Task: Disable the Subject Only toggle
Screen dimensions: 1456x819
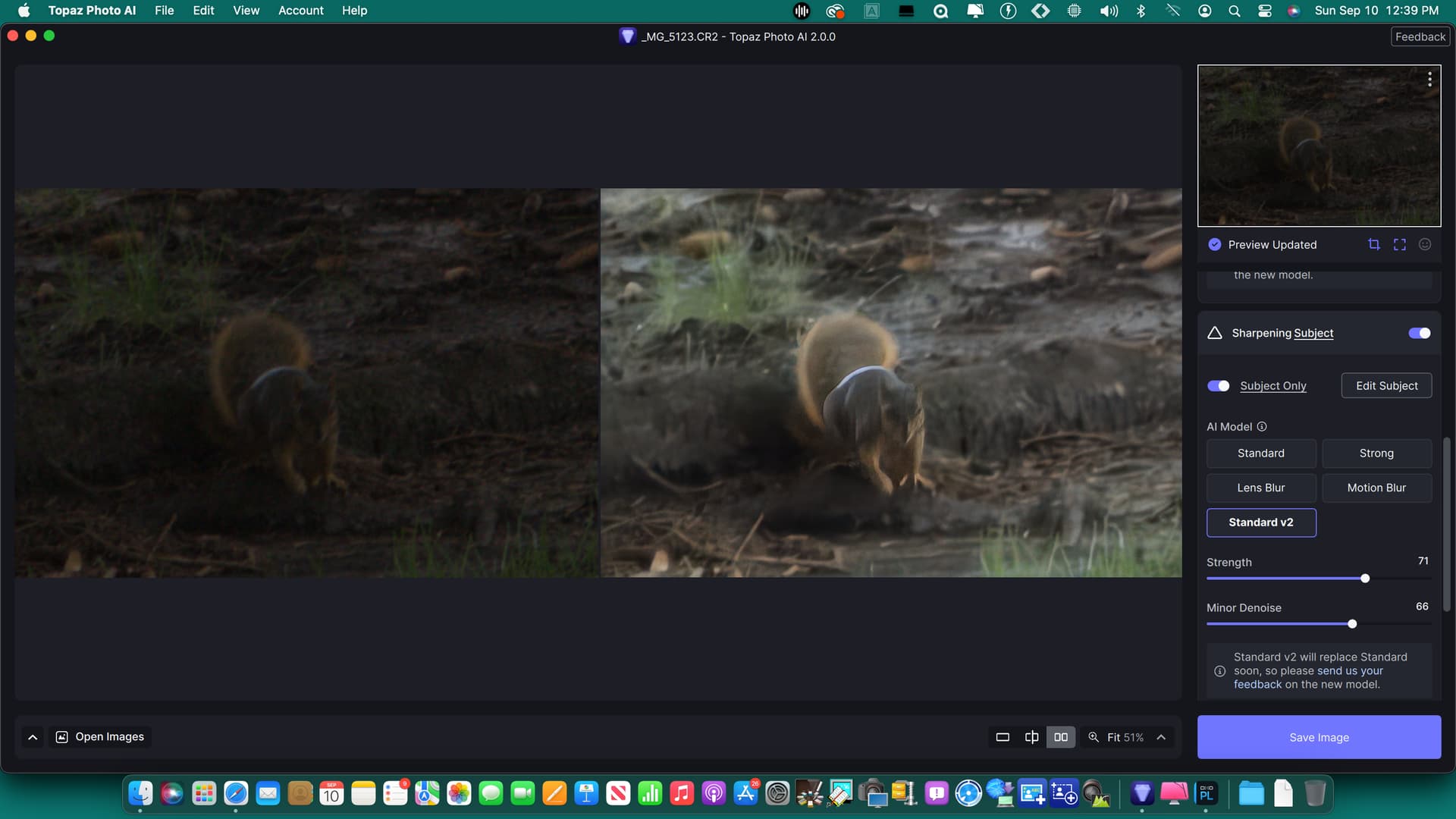Action: pyautogui.click(x=1219, y=386)
